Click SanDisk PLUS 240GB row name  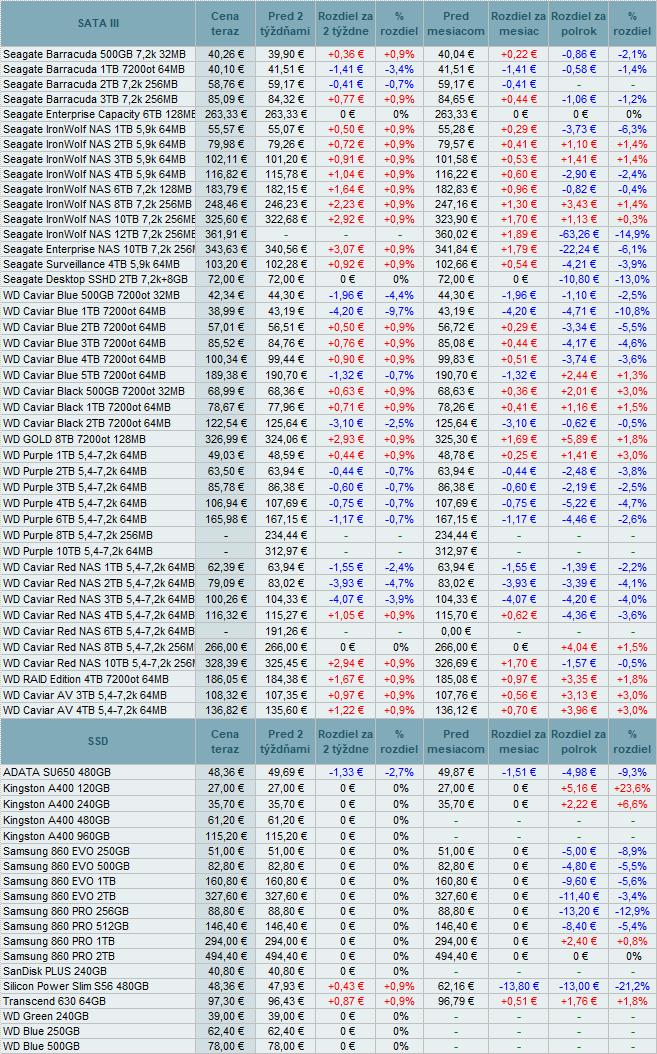point(55,971)
